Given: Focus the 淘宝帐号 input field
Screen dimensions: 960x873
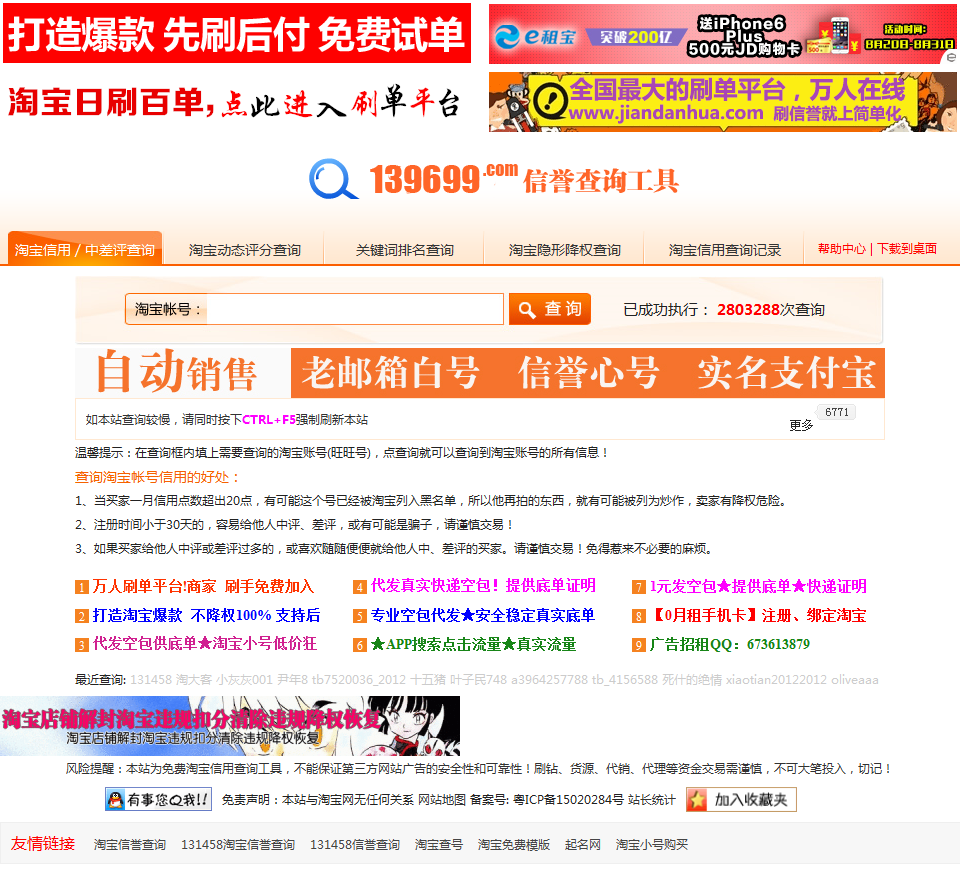Looking at the screenshot, I should click(355, 309).
